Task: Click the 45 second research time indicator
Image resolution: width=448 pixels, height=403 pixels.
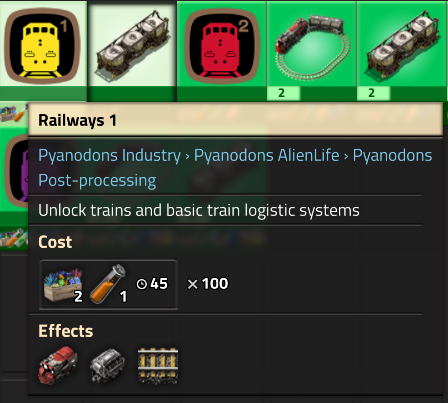Action: [x=152, y=284]
